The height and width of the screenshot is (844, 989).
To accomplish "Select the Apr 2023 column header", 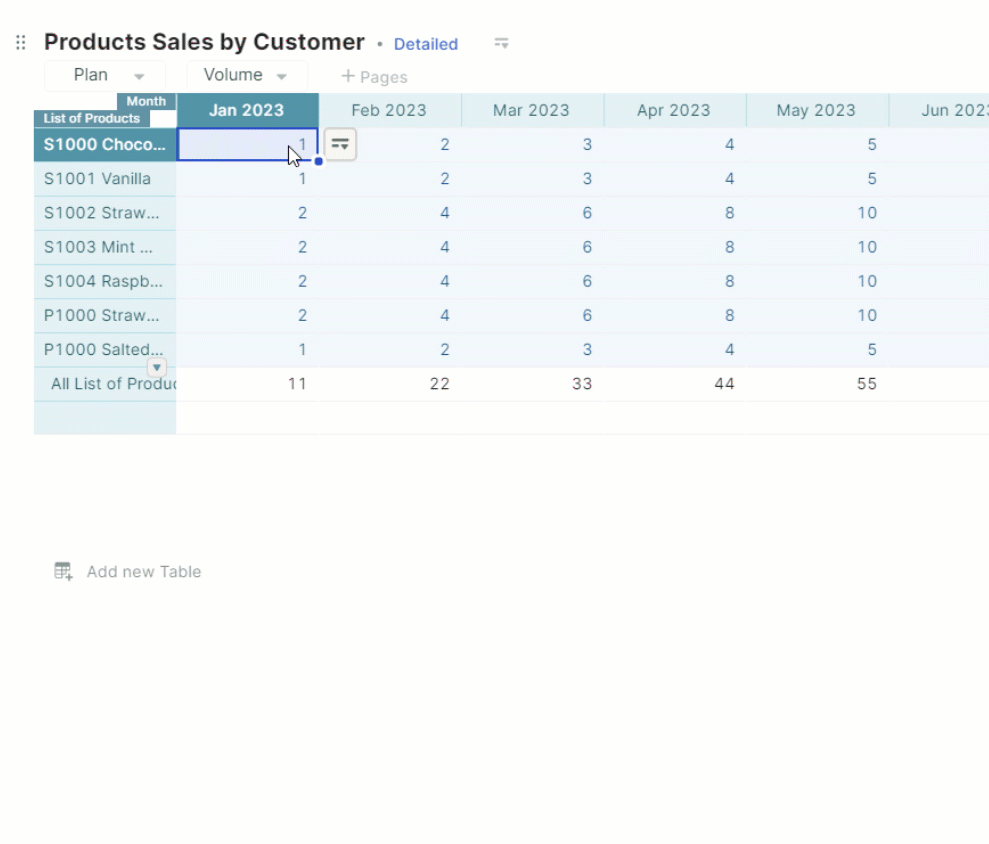I will [x=675, y=110].
